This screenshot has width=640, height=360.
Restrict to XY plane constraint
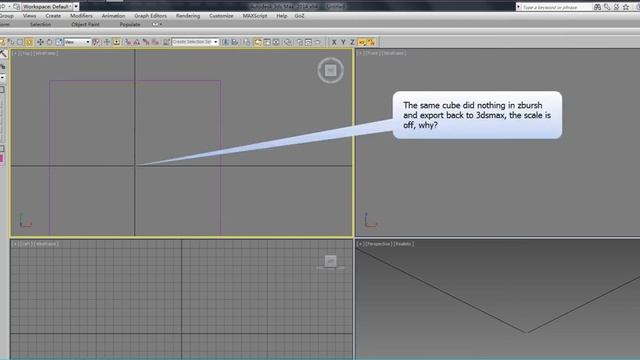pos(362,42)
